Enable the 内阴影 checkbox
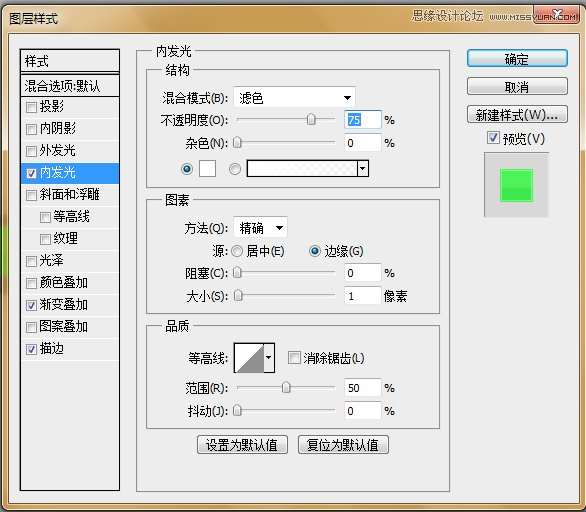The width and height of the screenshot is (586, 512). tap(31, 129)
